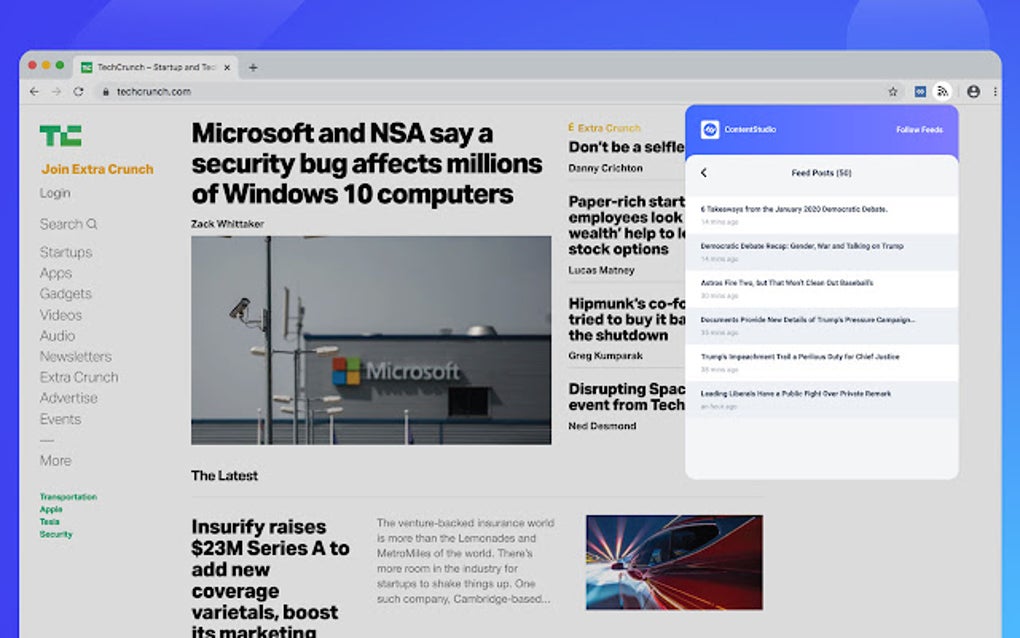The height and width of the screenshot is (638, 1020).
Task: Open Join Extra Crunch link
Action: click(x=98, y=169)
